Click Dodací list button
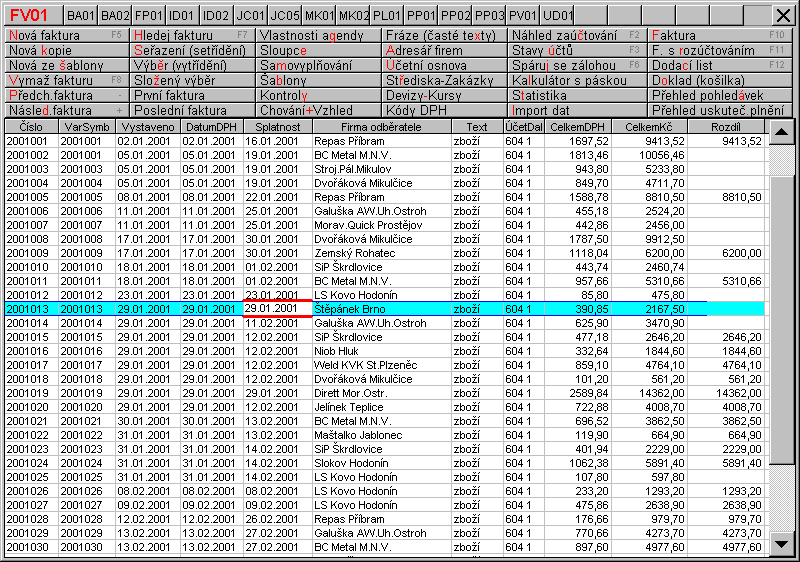The height and width of the screenshot is (562, 800). (720, 65)
